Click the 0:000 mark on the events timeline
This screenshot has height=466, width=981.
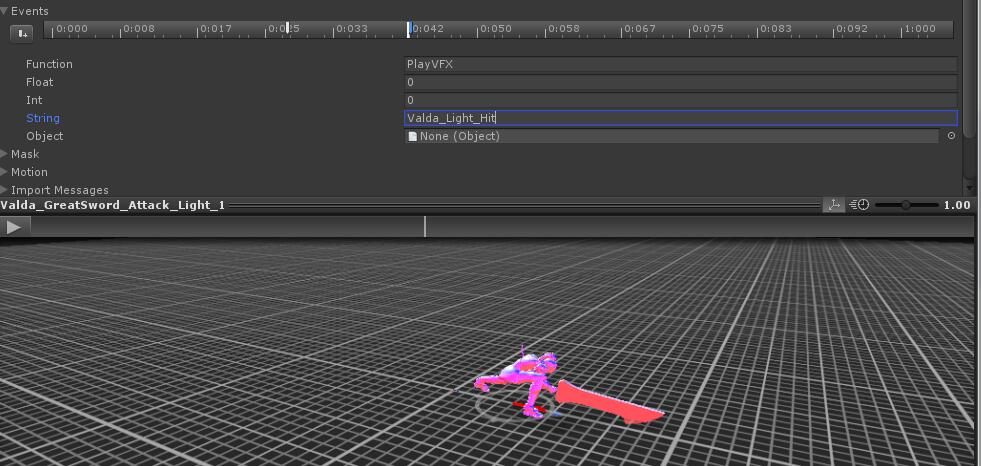tap(72, 29)
